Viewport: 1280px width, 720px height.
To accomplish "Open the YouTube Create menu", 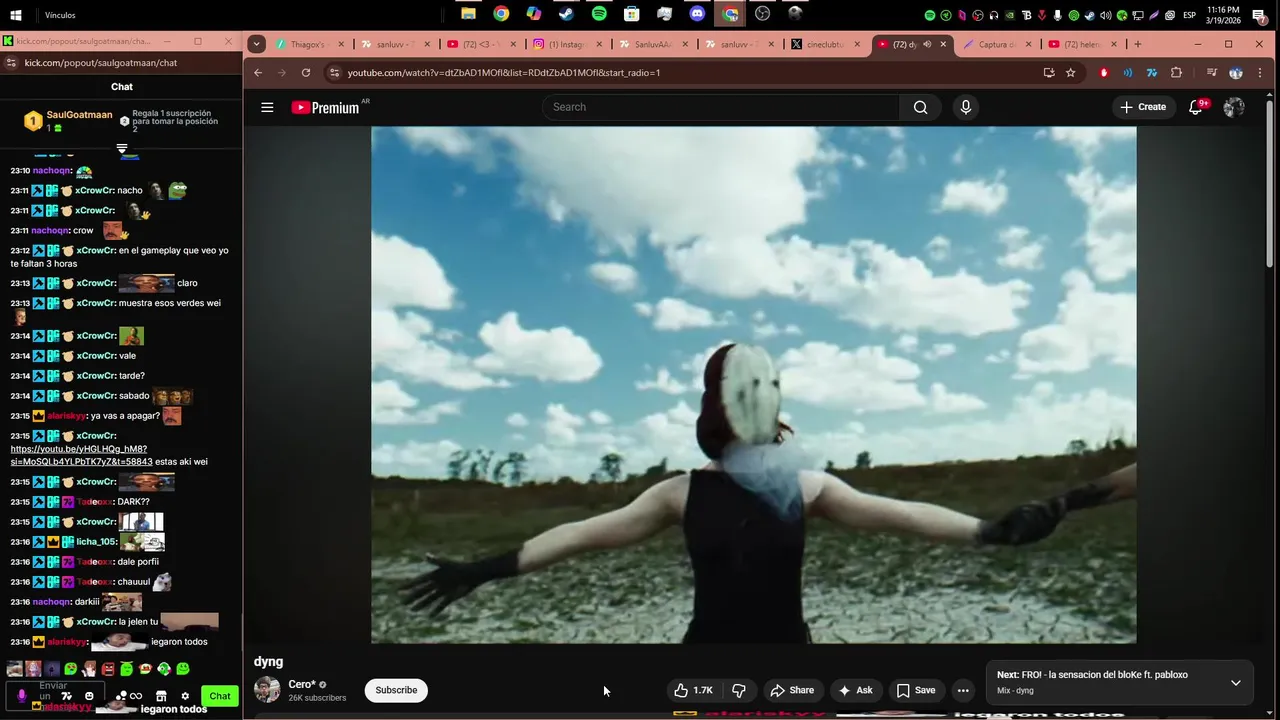I will pos(1143,107).
